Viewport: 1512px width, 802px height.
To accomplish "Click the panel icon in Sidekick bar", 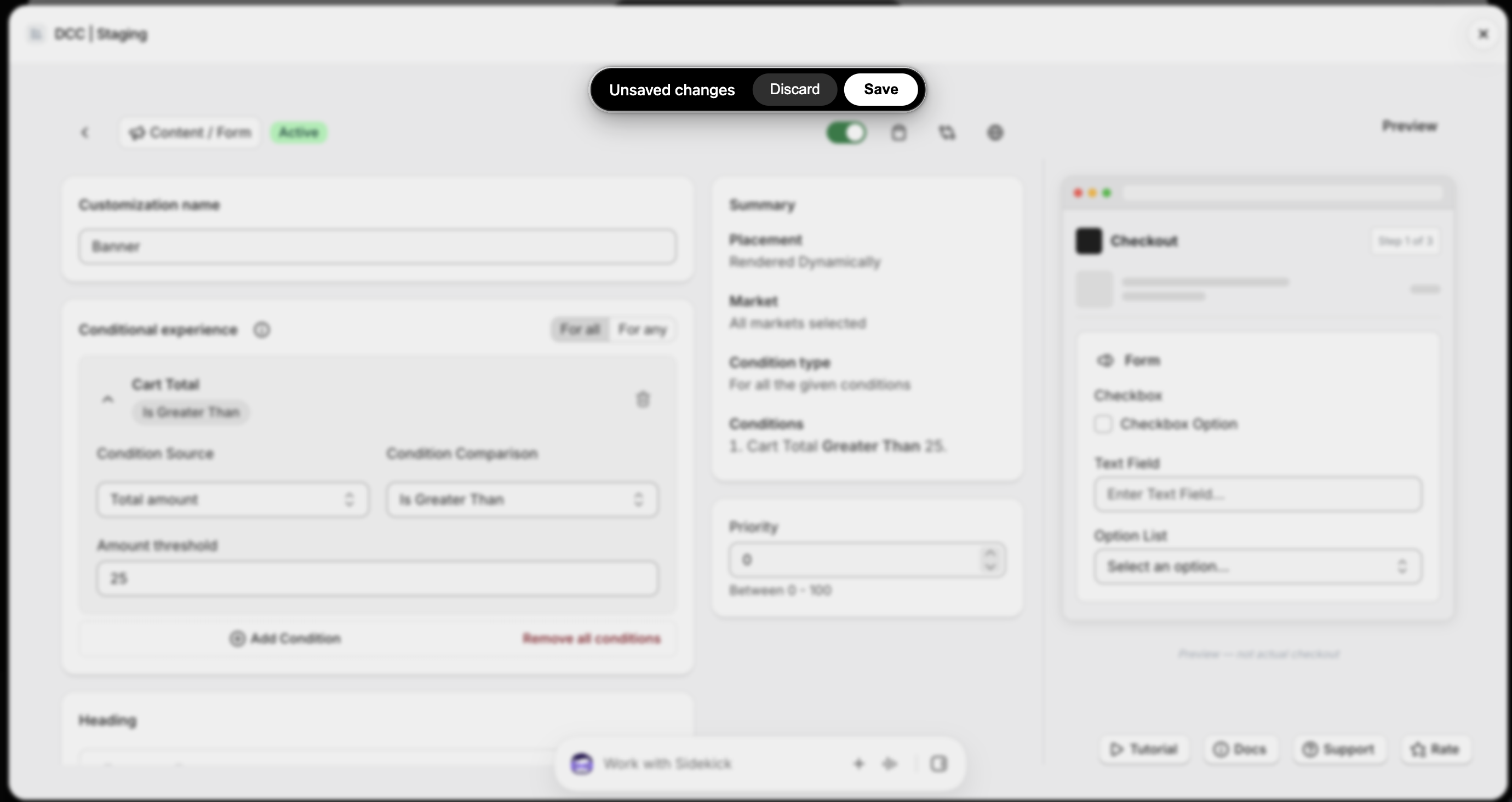I will point(938,764).
